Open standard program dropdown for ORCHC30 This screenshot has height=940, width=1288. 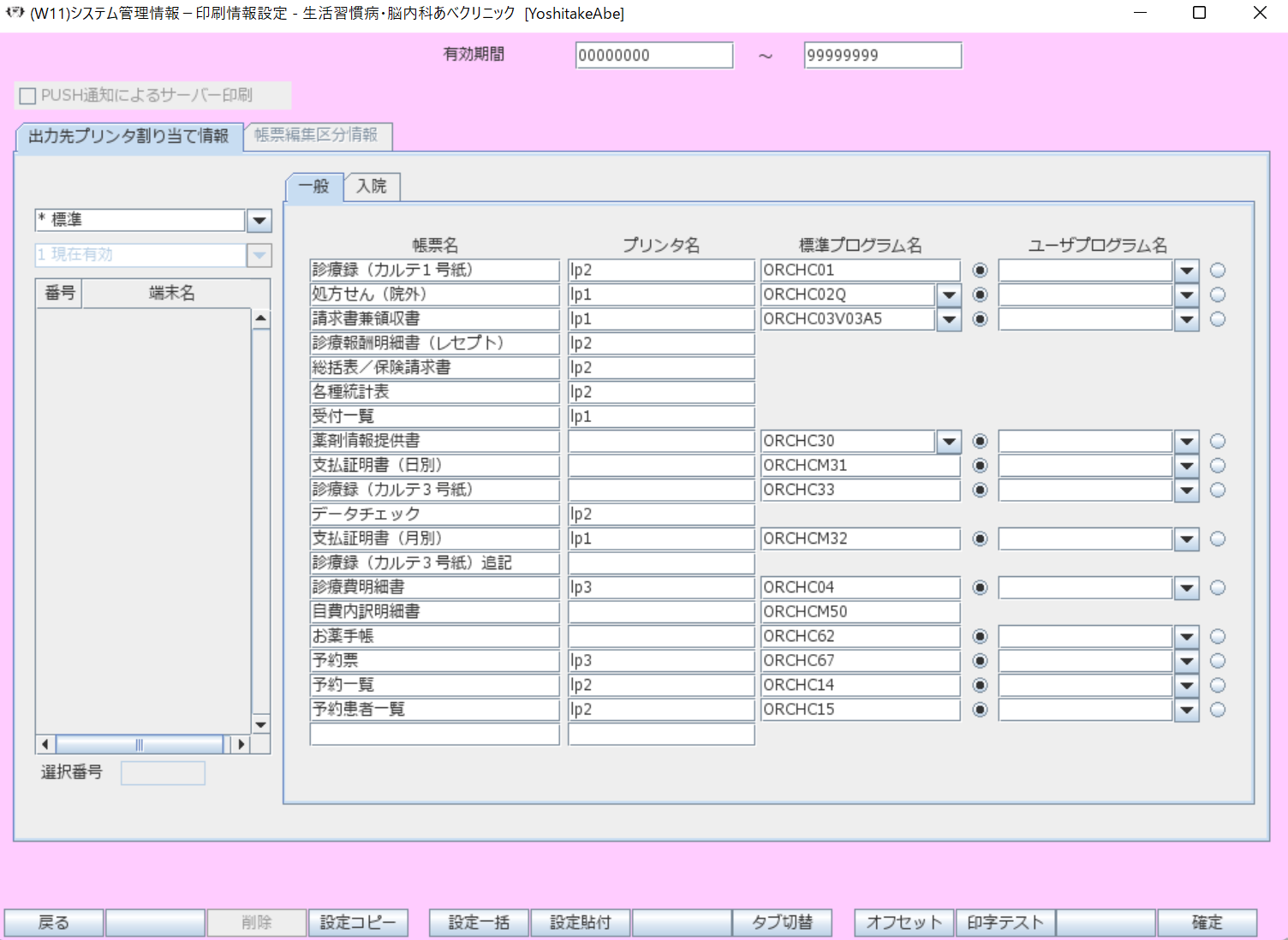tap(948, 442)
